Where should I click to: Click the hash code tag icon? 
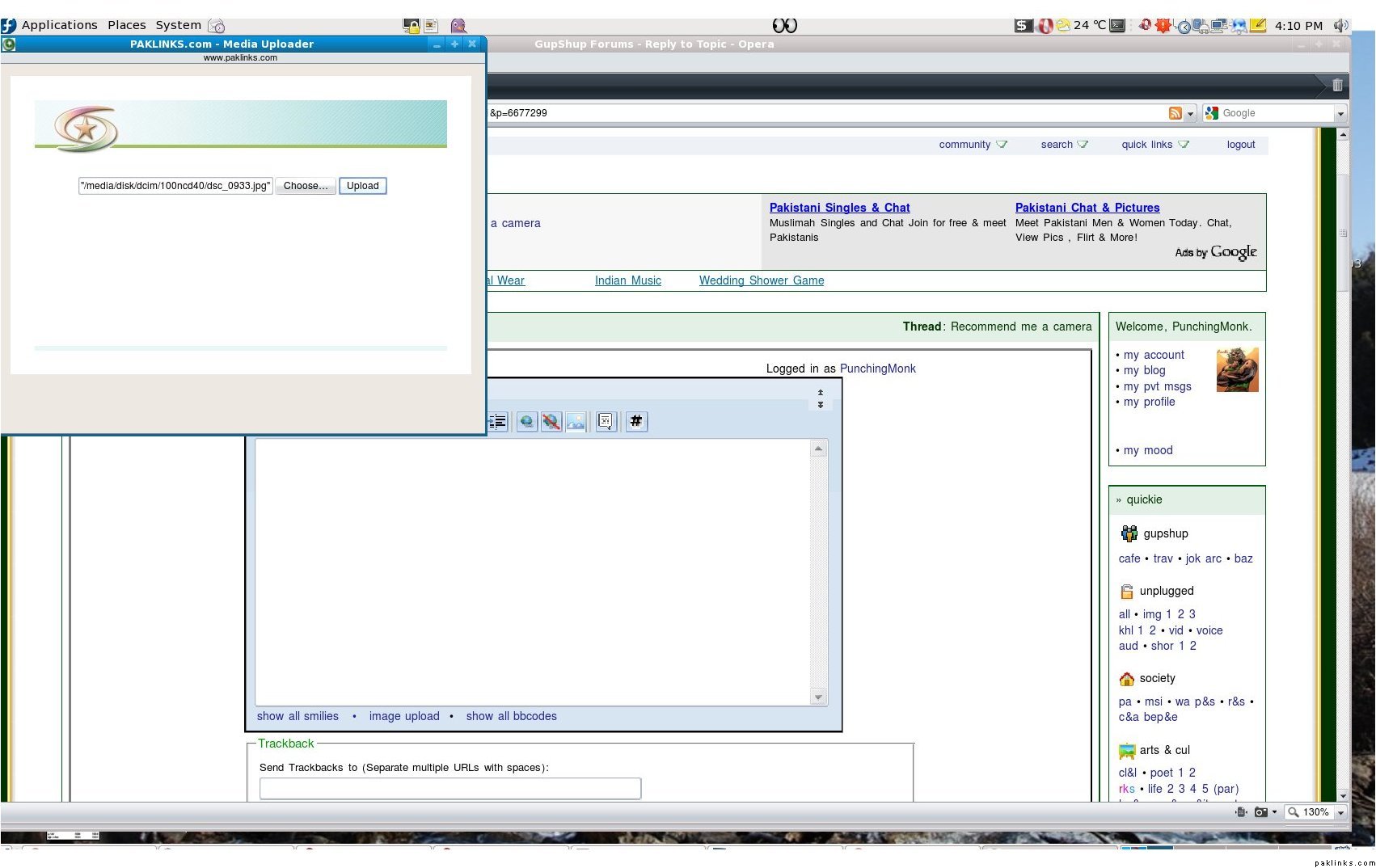point(636,422)
